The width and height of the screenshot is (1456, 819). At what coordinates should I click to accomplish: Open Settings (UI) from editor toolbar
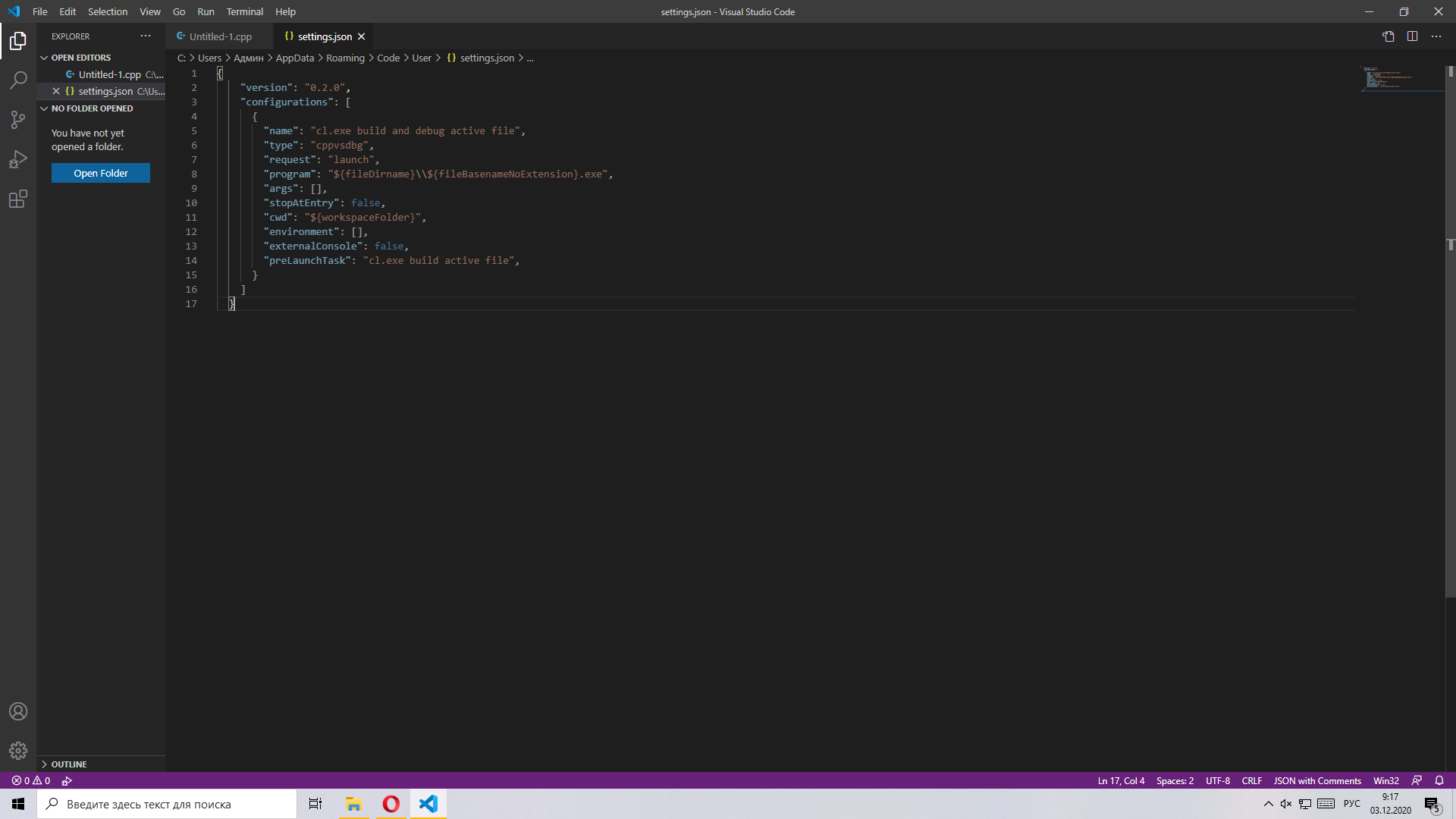pos(1388,36)
